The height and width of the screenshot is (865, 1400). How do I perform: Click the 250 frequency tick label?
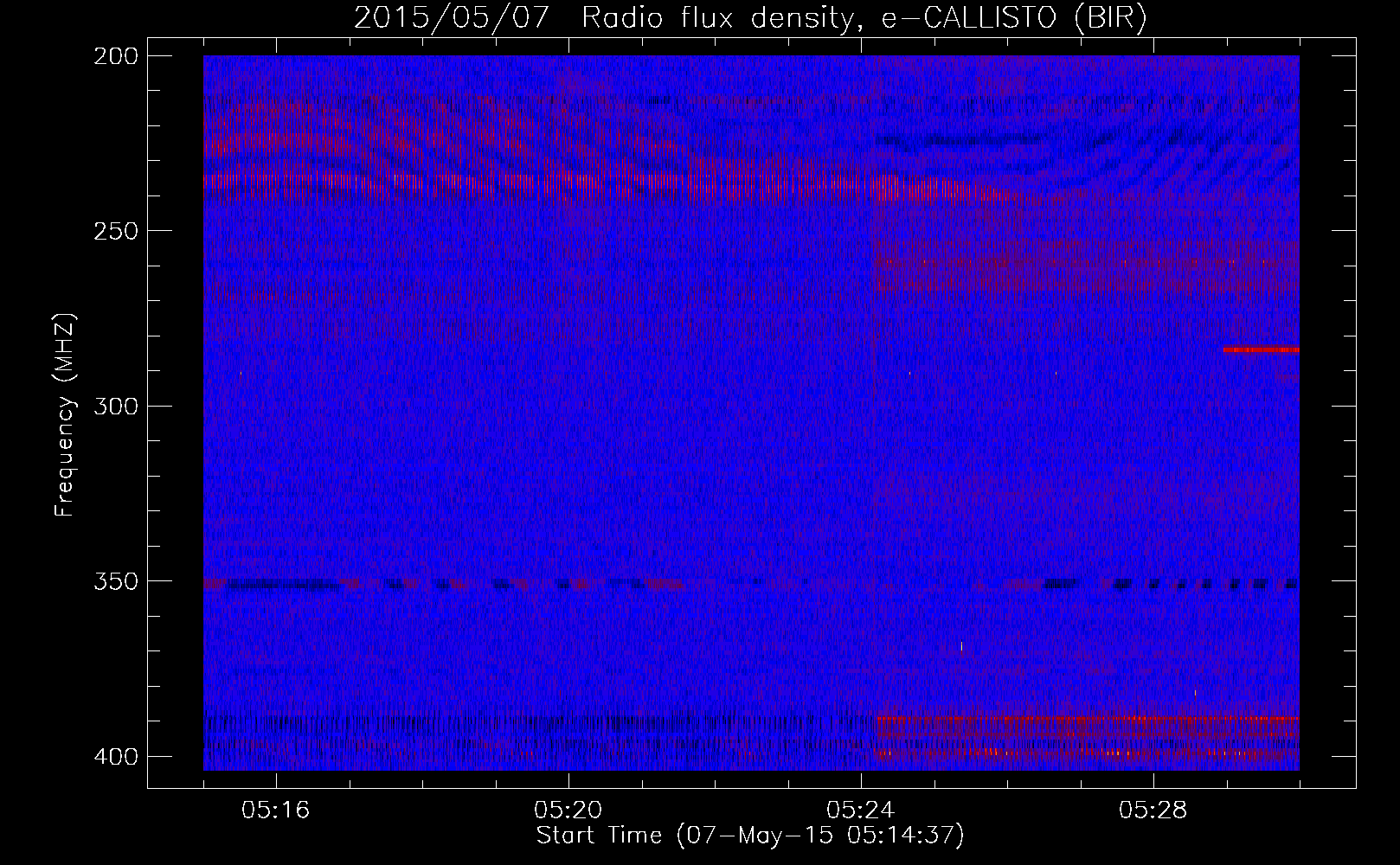[115, 231]
